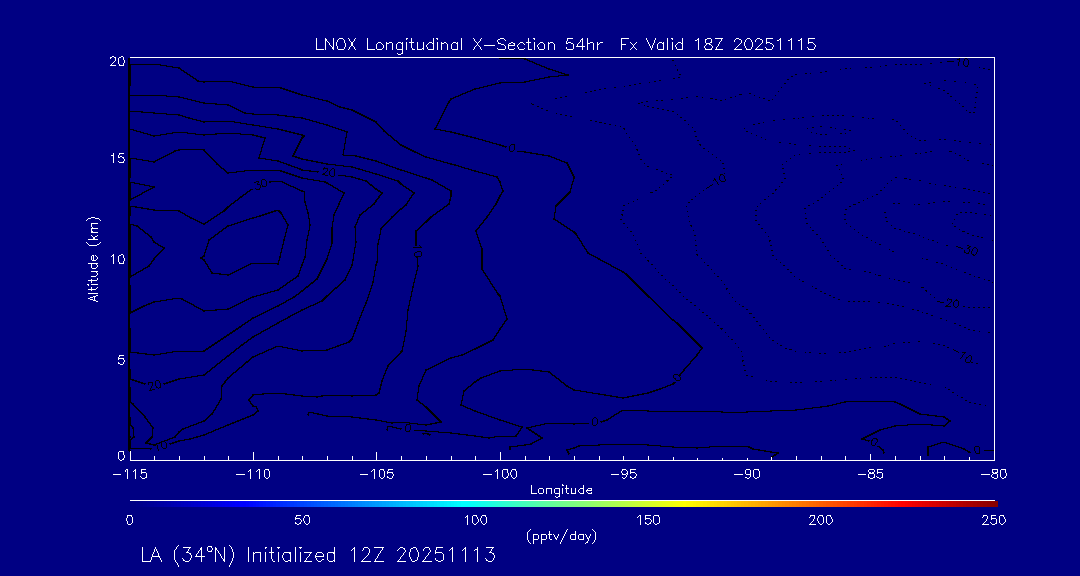The image size is (1080, 576).
Task: Click the 'Longitude' x-axis label
Action: (x=561, y=490)
